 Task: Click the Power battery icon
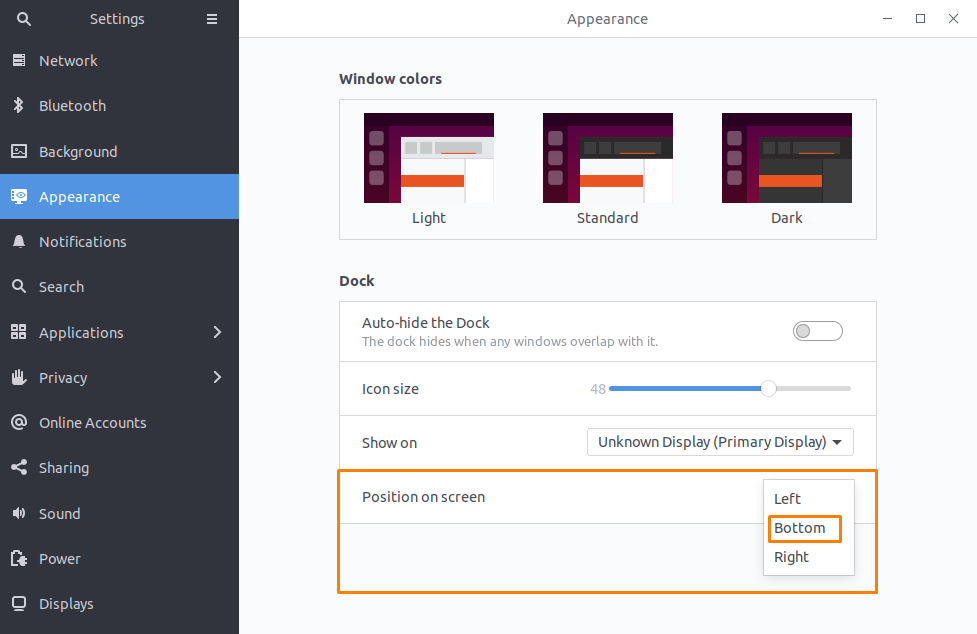pos(19,559)
